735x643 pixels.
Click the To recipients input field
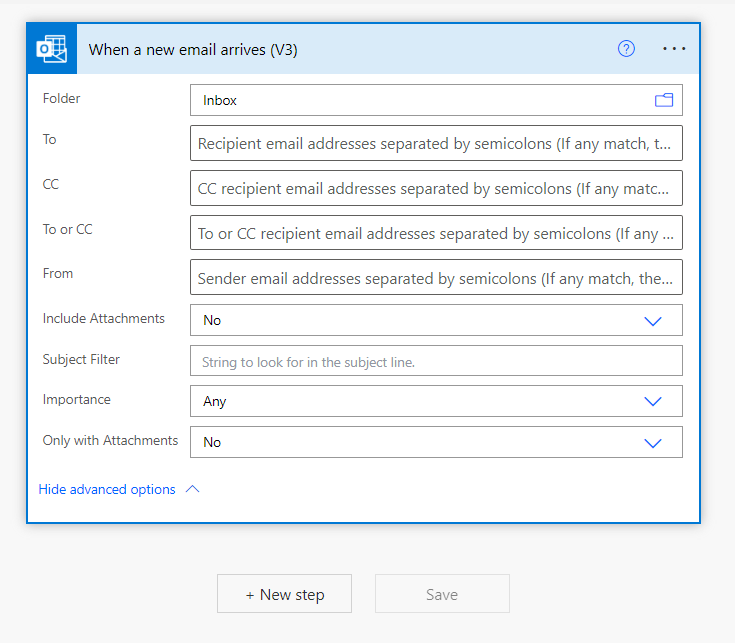[x=436, y=143]
